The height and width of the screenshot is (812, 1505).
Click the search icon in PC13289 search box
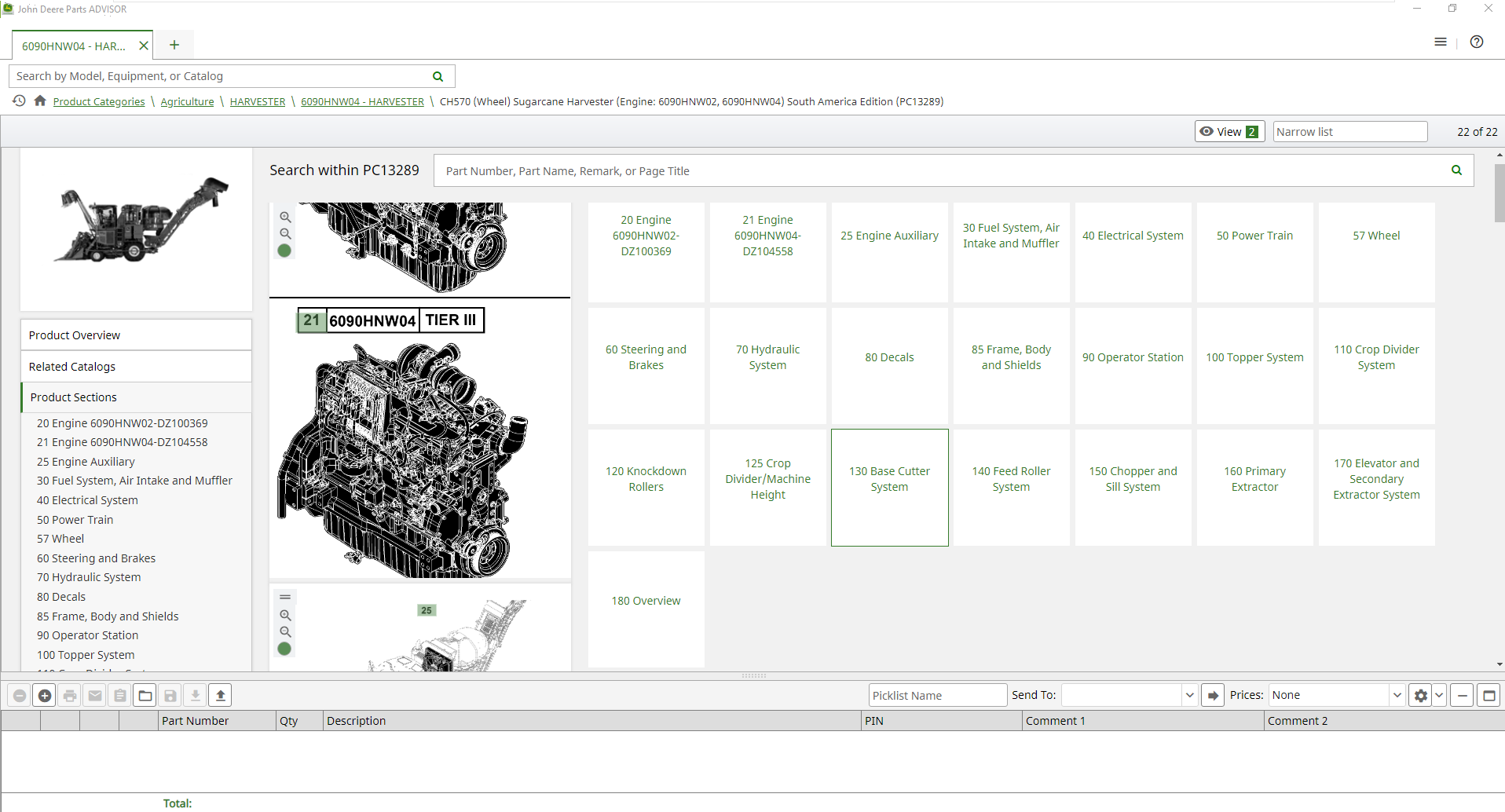(1456, 170)
